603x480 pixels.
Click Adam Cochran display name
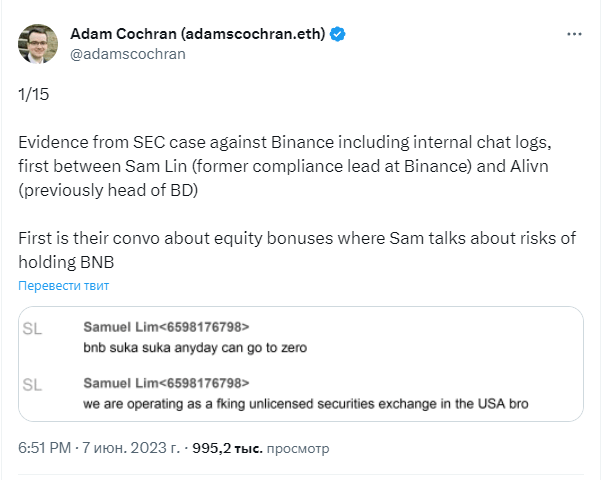click(x=198, y=34)
